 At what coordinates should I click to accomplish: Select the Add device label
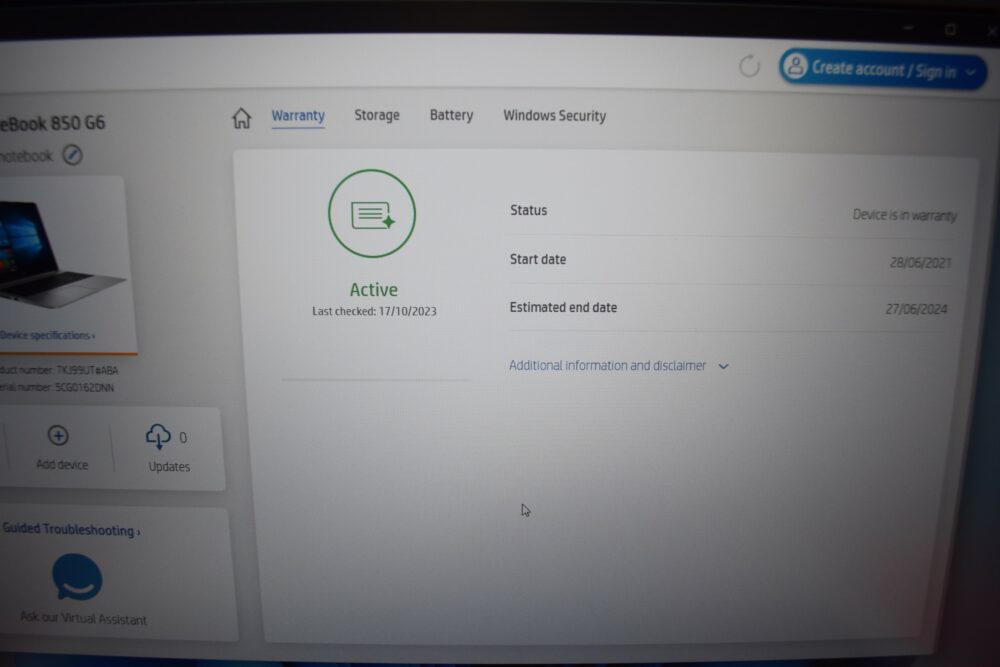[x=62, y=465]
